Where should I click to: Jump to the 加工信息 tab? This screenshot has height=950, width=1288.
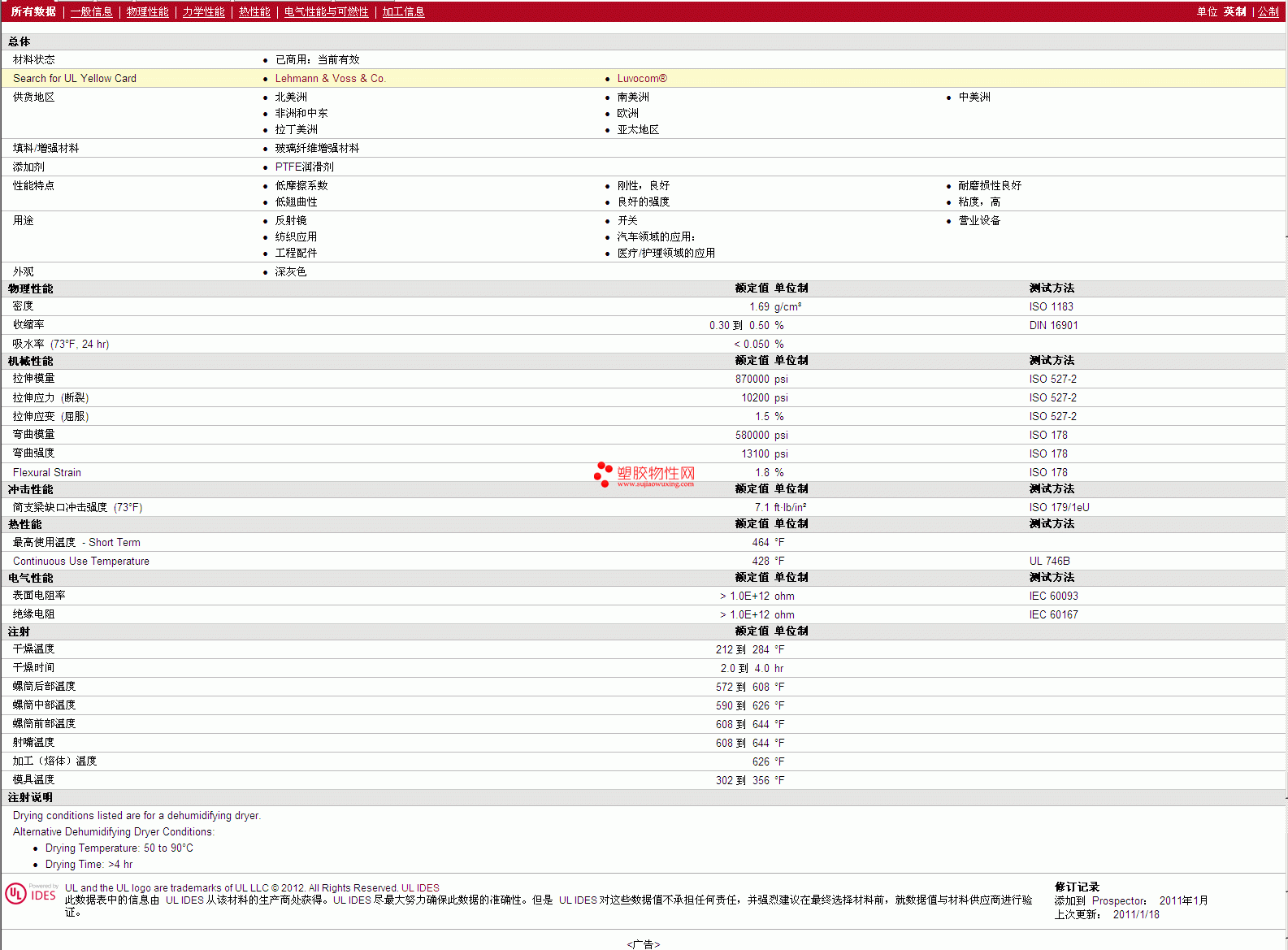tap(403, 11)
